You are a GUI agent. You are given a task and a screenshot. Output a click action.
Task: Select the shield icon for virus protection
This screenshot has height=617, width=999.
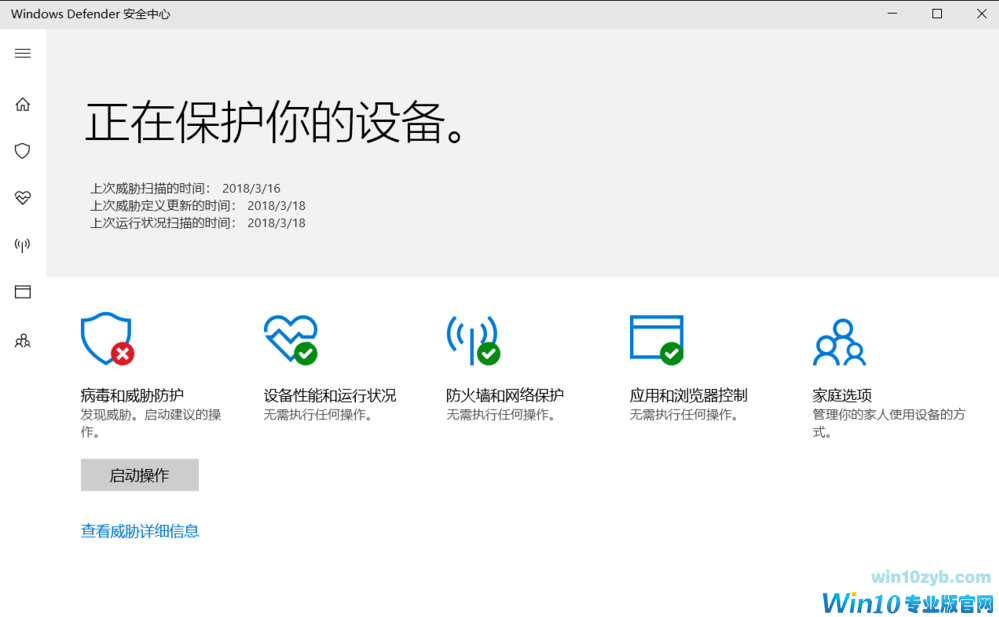(22, 151)
